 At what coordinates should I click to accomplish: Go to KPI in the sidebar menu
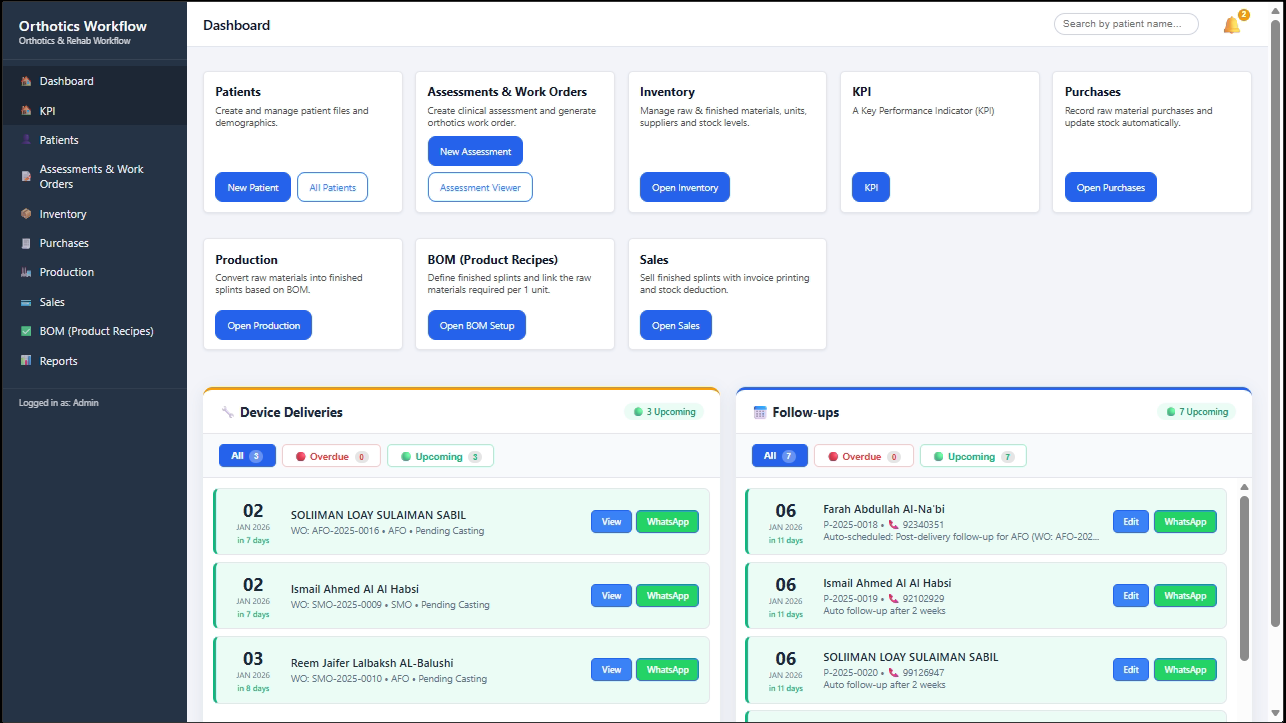47,111
